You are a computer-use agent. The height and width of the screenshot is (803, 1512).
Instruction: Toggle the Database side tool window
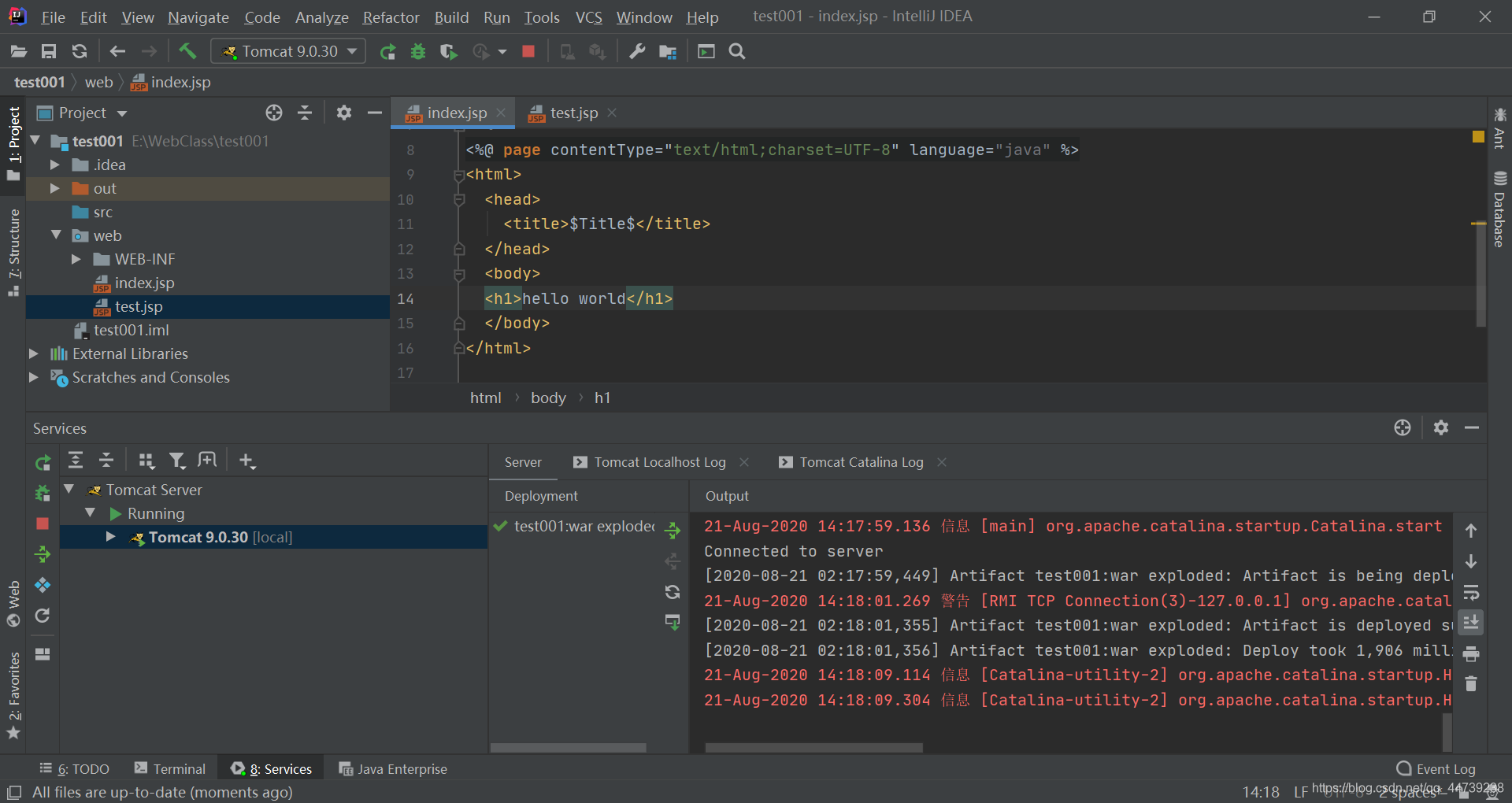pyautogui.click(x=1499, y=208)
